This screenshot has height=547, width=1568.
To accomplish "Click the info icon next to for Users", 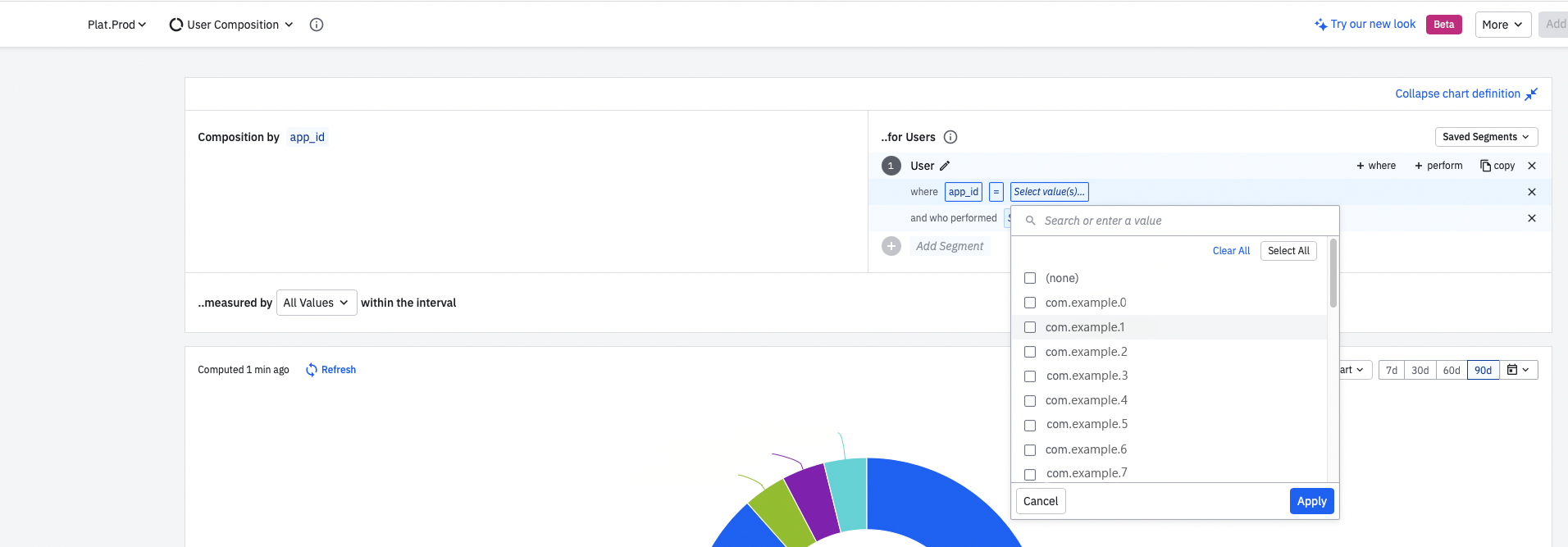I will coord(950,137).
